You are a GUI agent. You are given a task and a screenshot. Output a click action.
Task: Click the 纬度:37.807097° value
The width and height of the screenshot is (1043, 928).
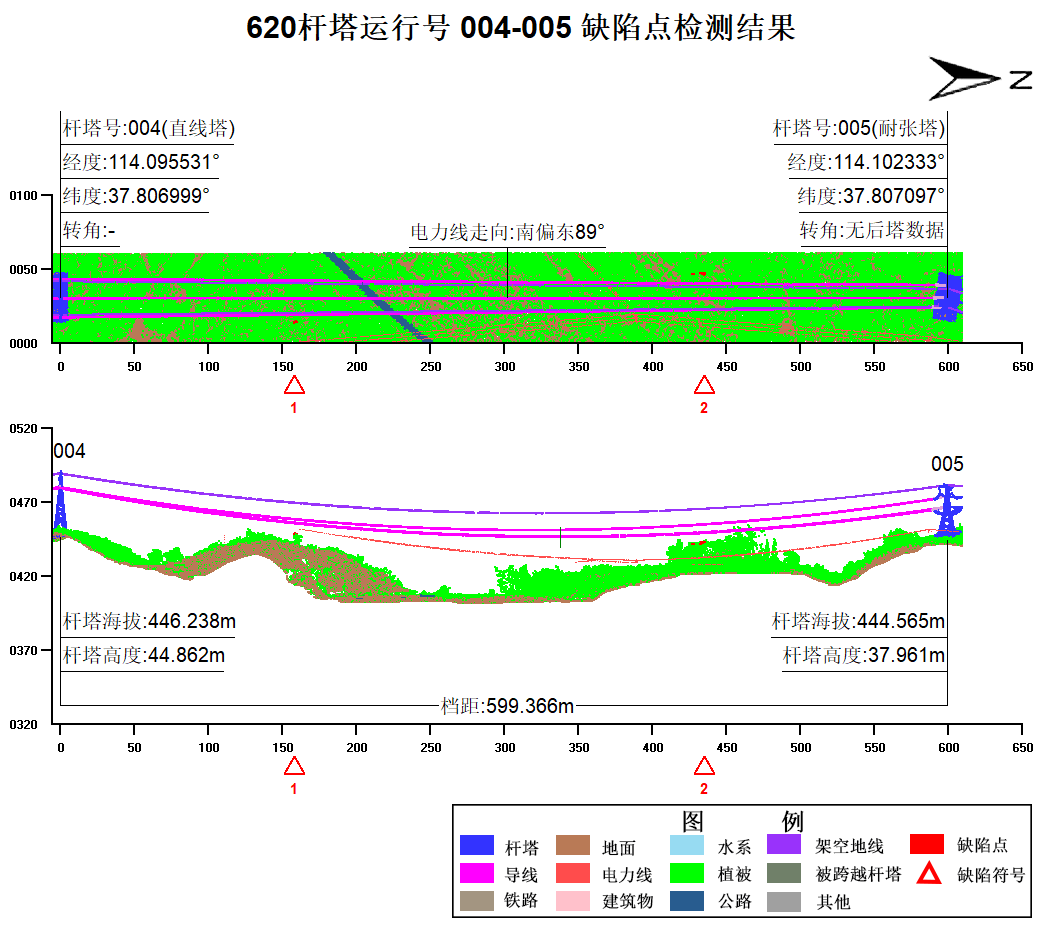pos(871,196)
